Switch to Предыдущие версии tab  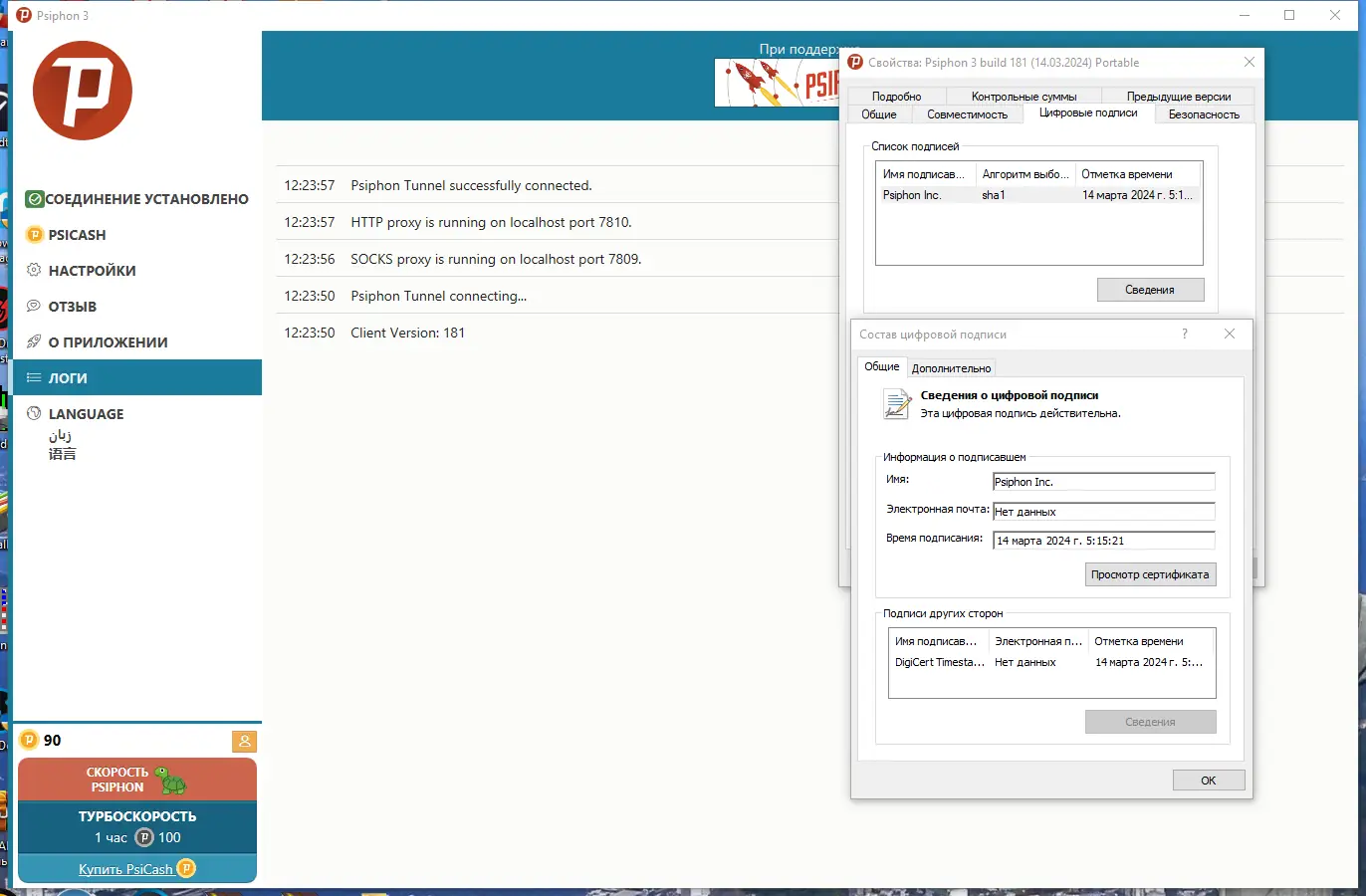coord(1179,97)
